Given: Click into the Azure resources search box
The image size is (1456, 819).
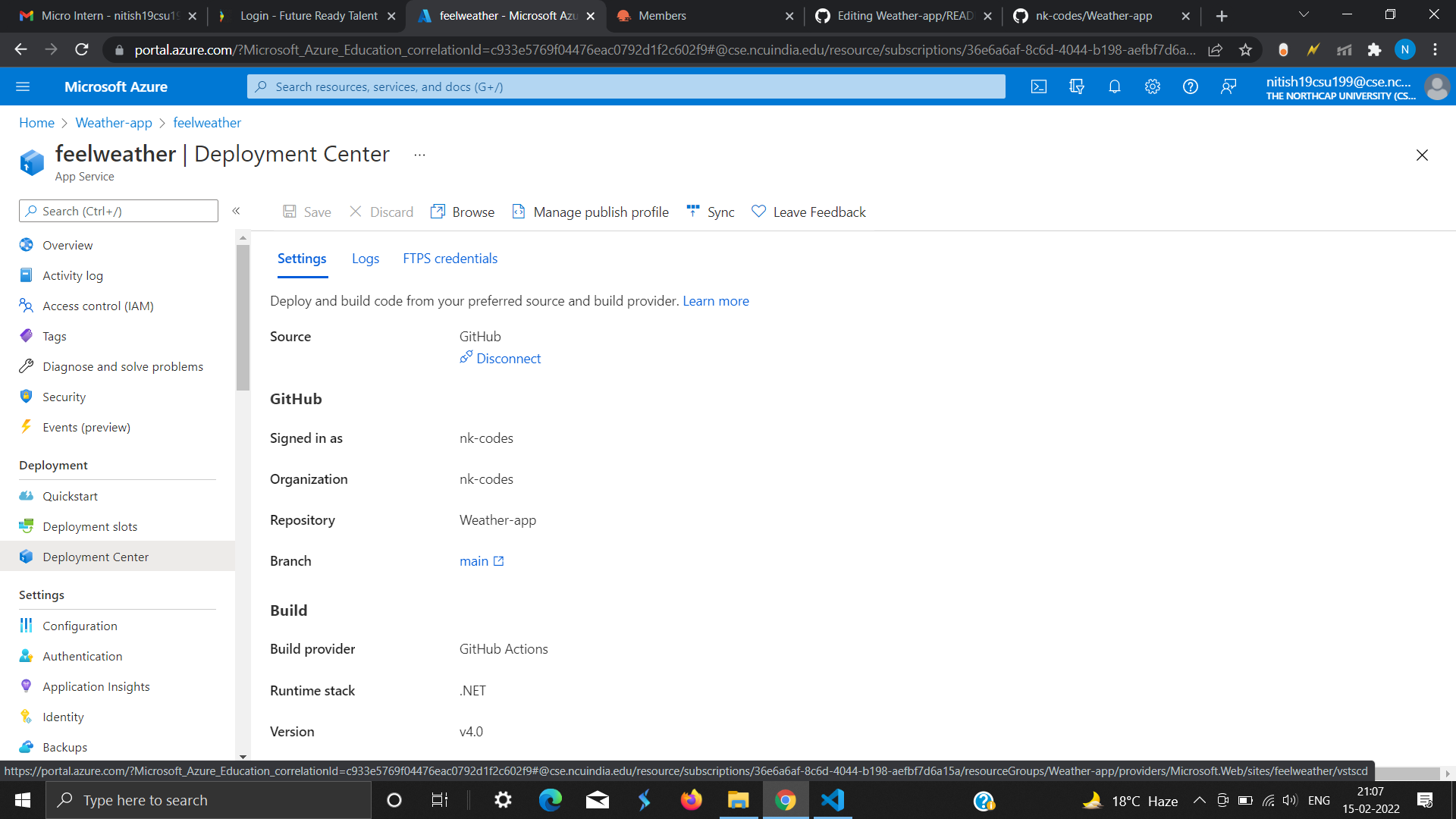Looking at the screenshot, I should (x=626, y=87).
